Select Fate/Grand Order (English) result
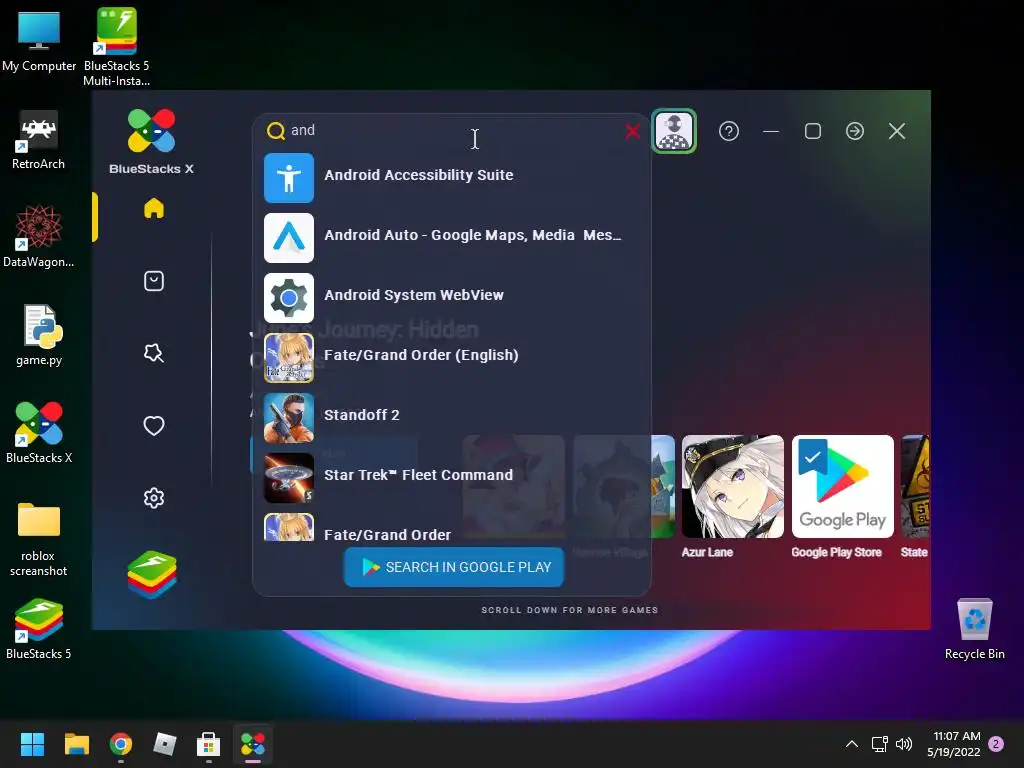 click(451, 358)
